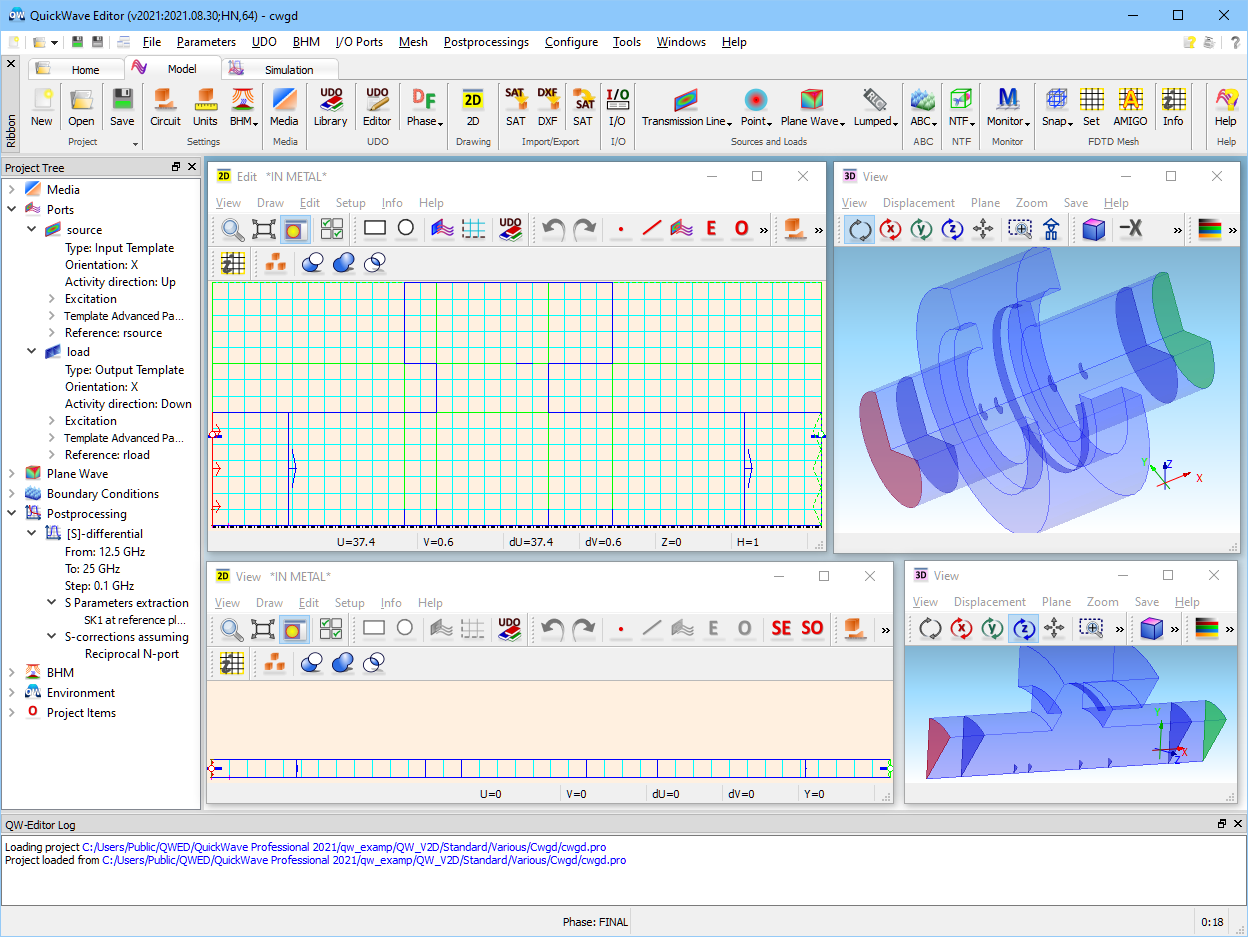Screen dimensions: 1248x937
Task: Open the Plane menu in lower 3D View
Action: 1056,602
